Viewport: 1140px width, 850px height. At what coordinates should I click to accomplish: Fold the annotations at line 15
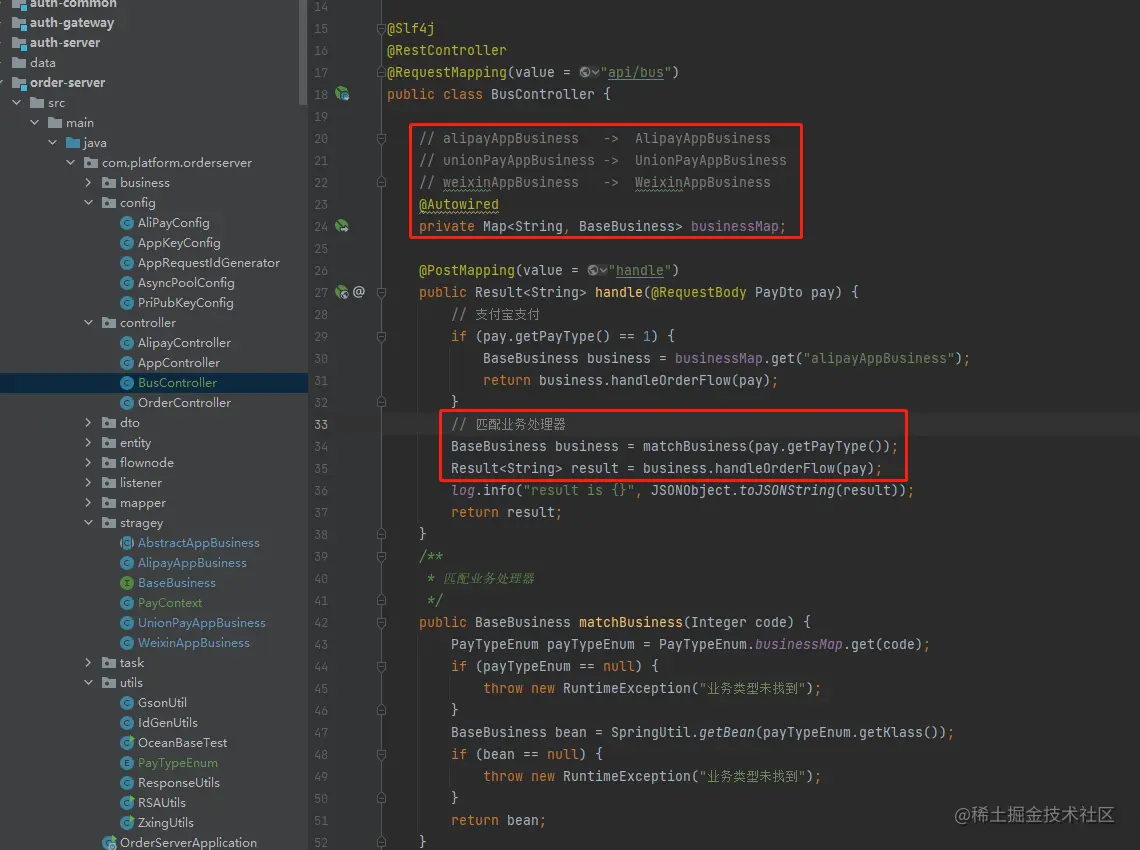click(x=381, y=28)
